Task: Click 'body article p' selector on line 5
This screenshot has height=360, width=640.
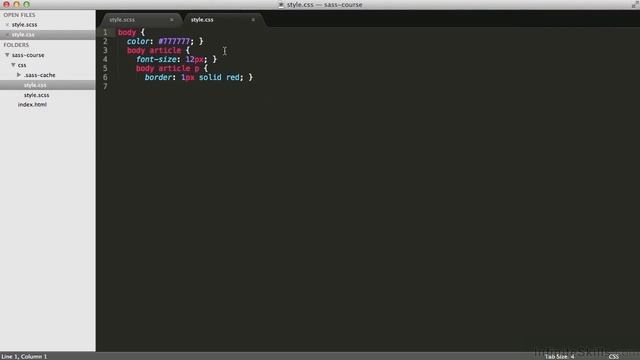Action: (167, 68)
